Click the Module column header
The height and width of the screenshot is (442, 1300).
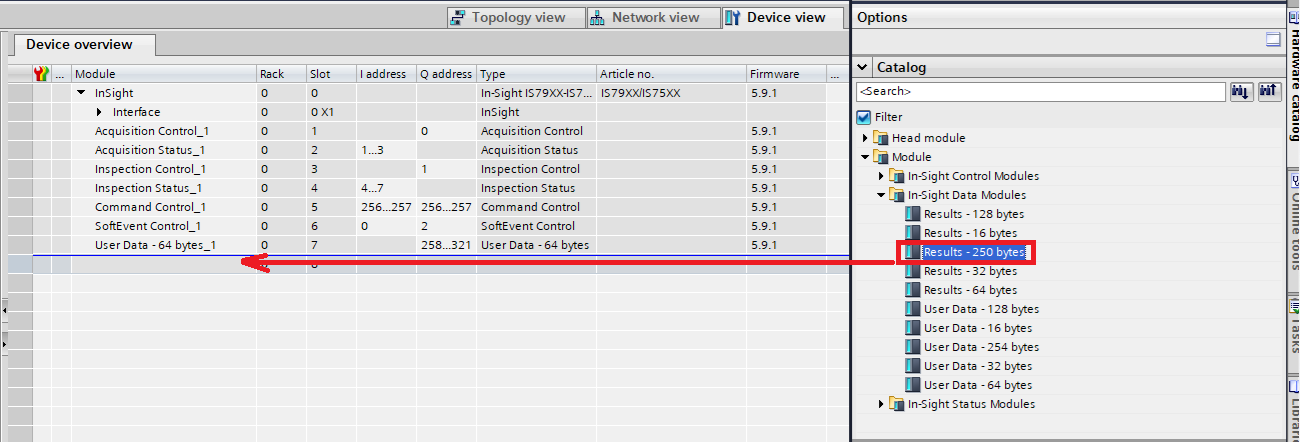164,74
